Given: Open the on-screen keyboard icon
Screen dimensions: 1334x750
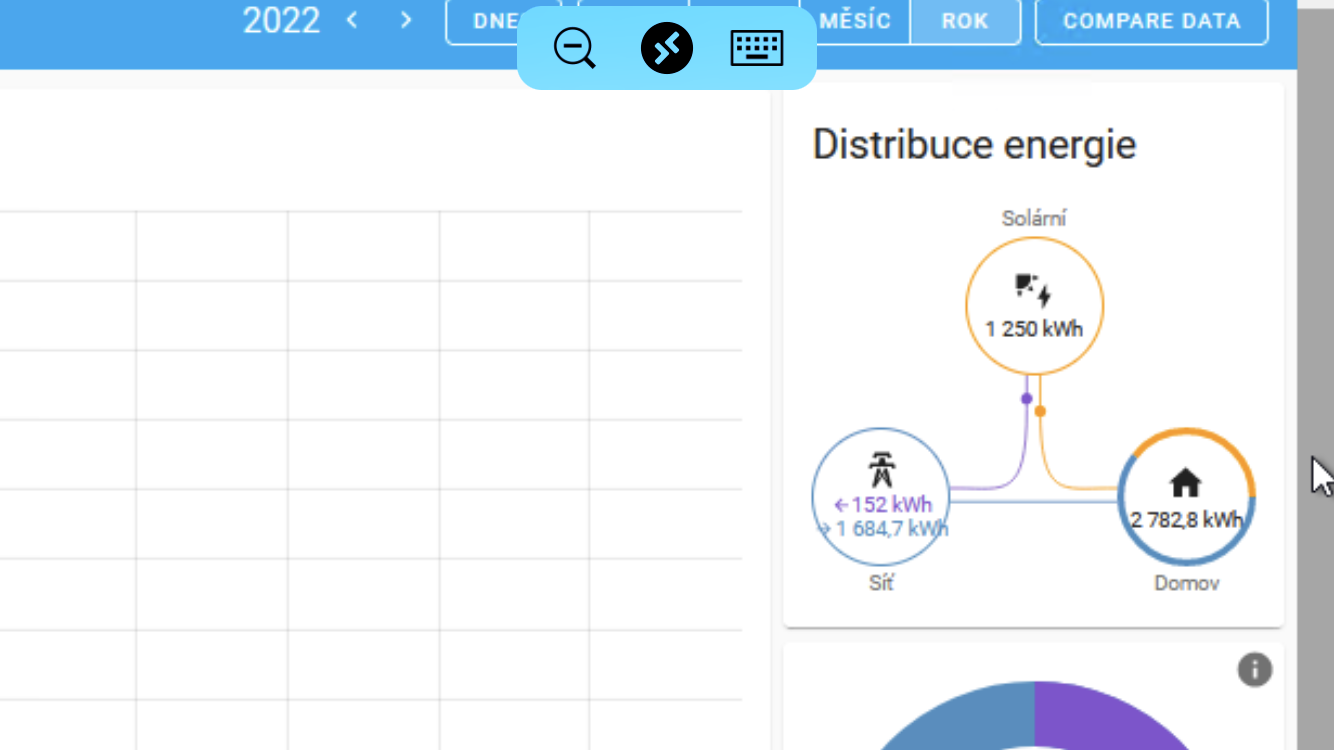Looking at the screenshot, I should tap(756, 48).
